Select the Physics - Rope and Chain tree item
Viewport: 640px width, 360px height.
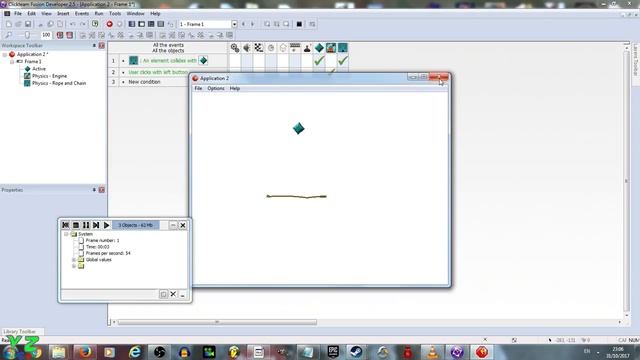pyautogui.click(x=59, y=83)
